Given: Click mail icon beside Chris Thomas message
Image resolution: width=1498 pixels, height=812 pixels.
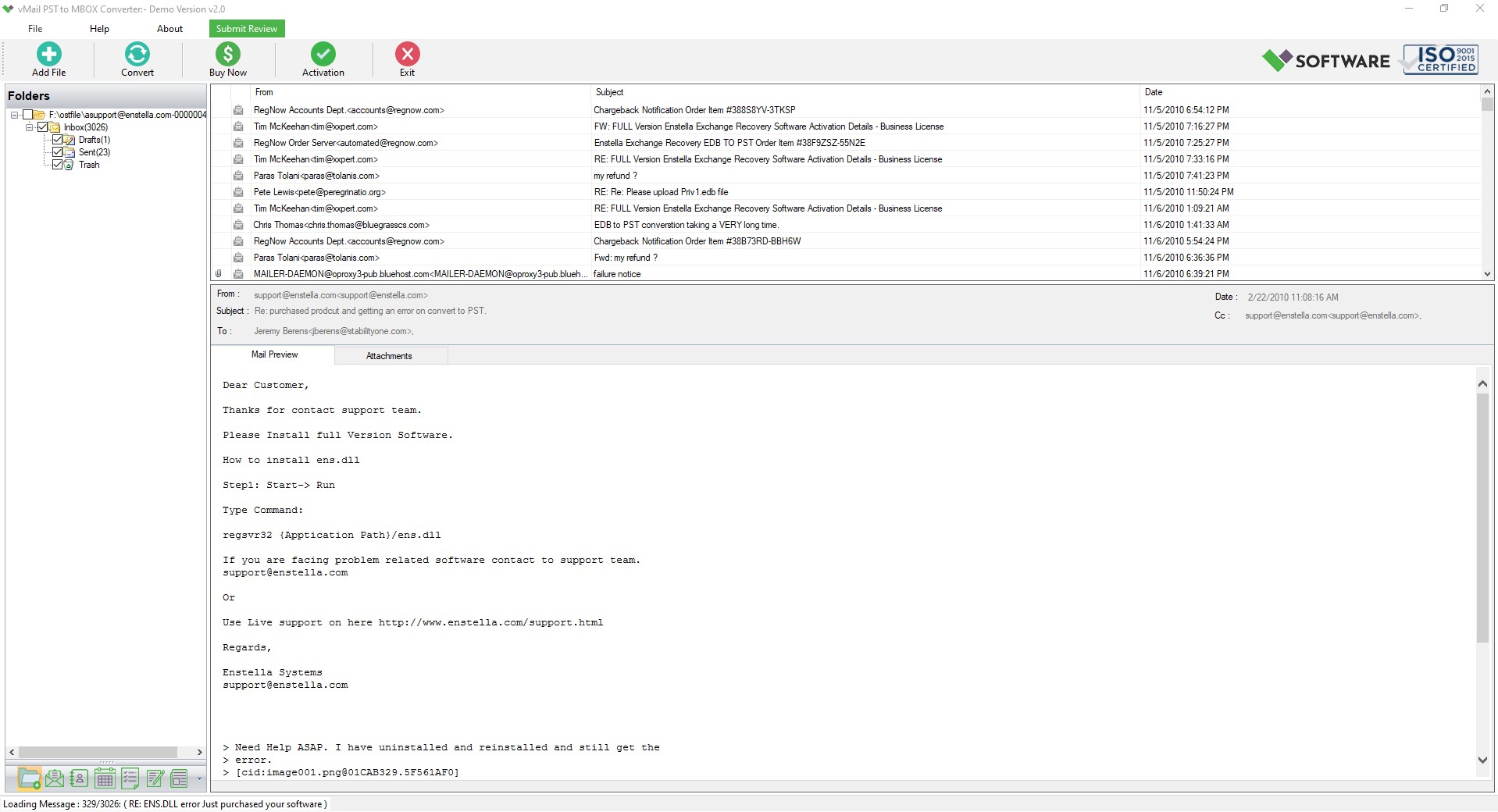Looking at the screenshot, I should tap(238, 225).
